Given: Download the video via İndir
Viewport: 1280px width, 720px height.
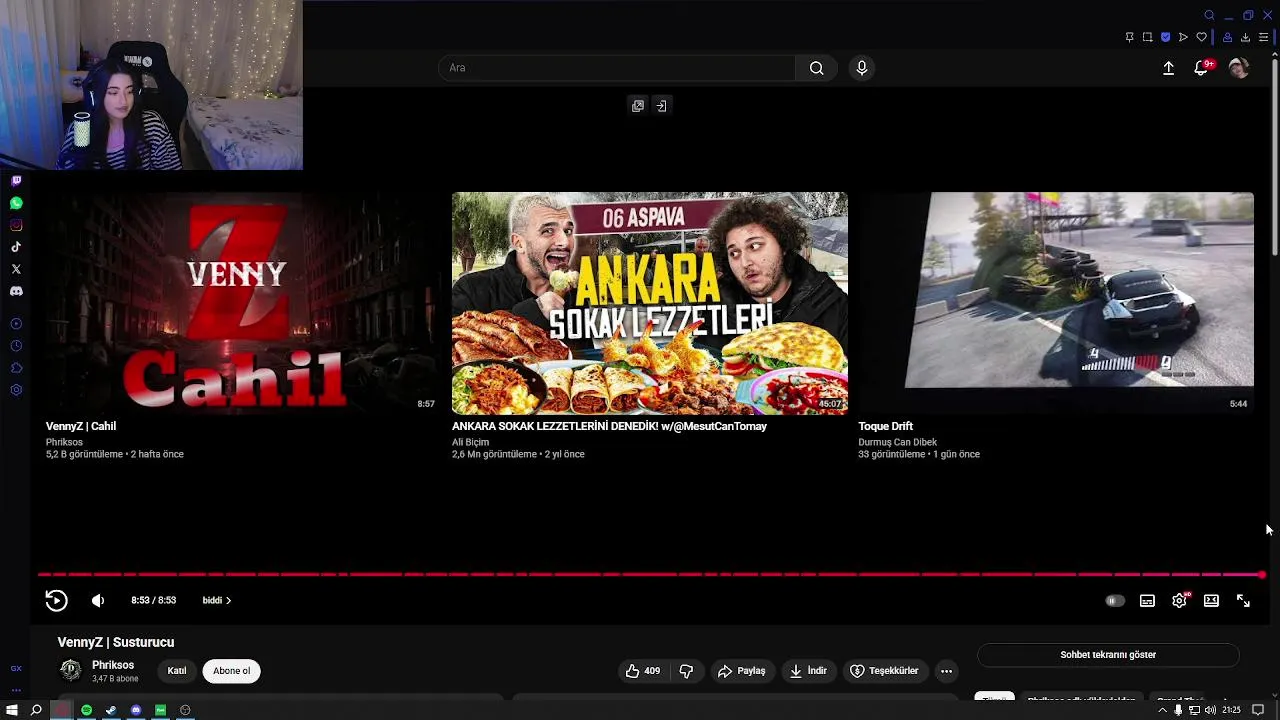Looking at the screenshot, I should coord(808,671).
